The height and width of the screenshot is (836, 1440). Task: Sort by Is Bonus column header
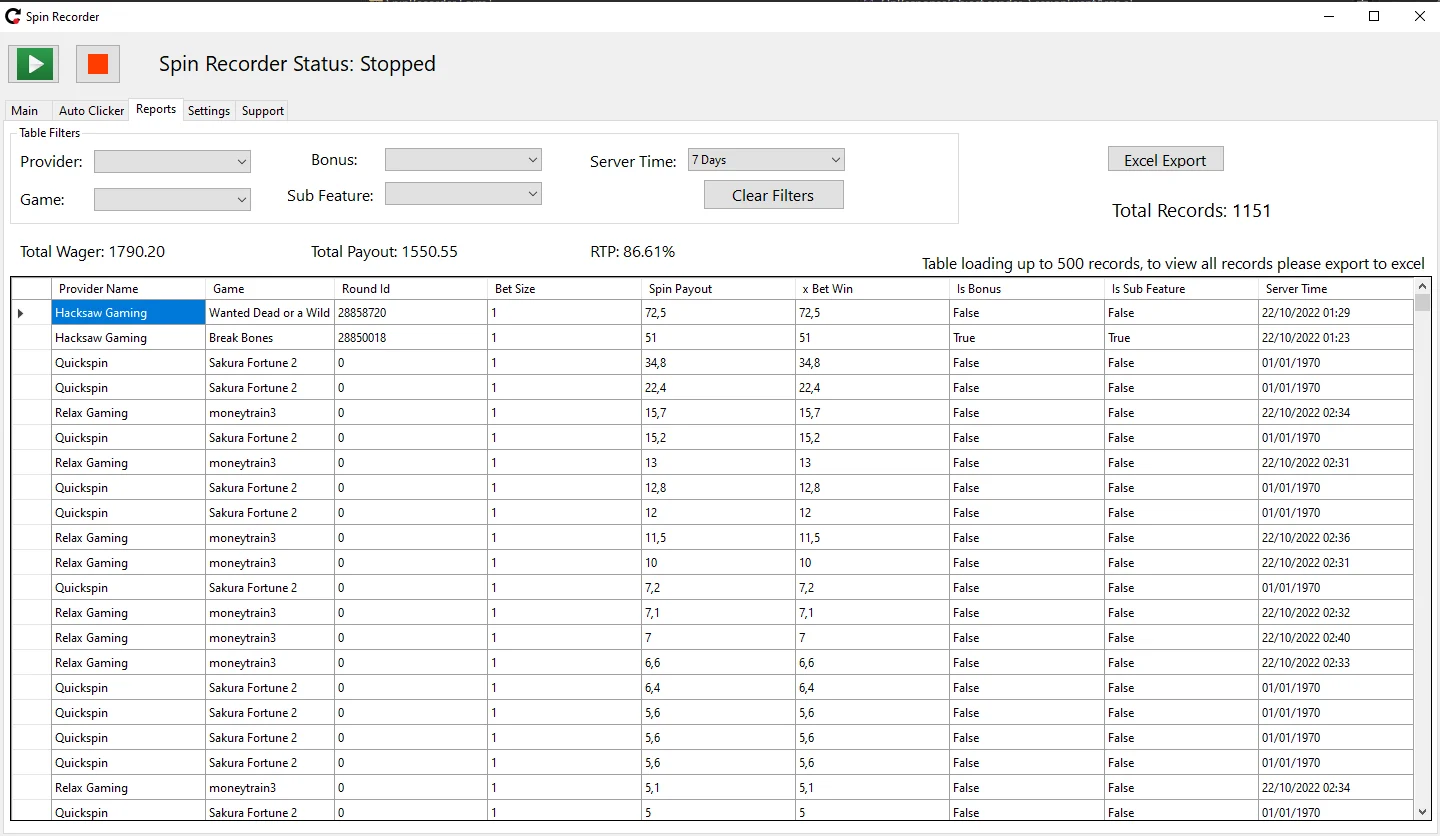(1026, 289)
